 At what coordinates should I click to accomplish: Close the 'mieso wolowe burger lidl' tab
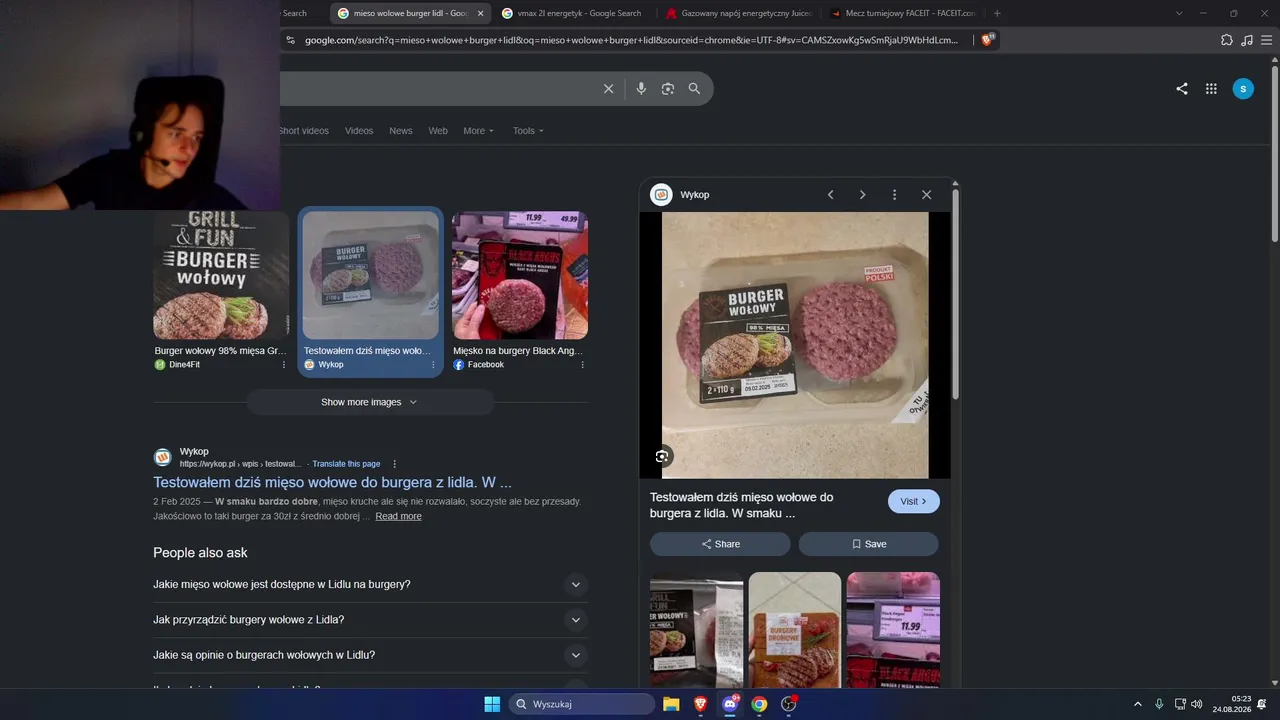pyautogui.click(x=480, y=13)
